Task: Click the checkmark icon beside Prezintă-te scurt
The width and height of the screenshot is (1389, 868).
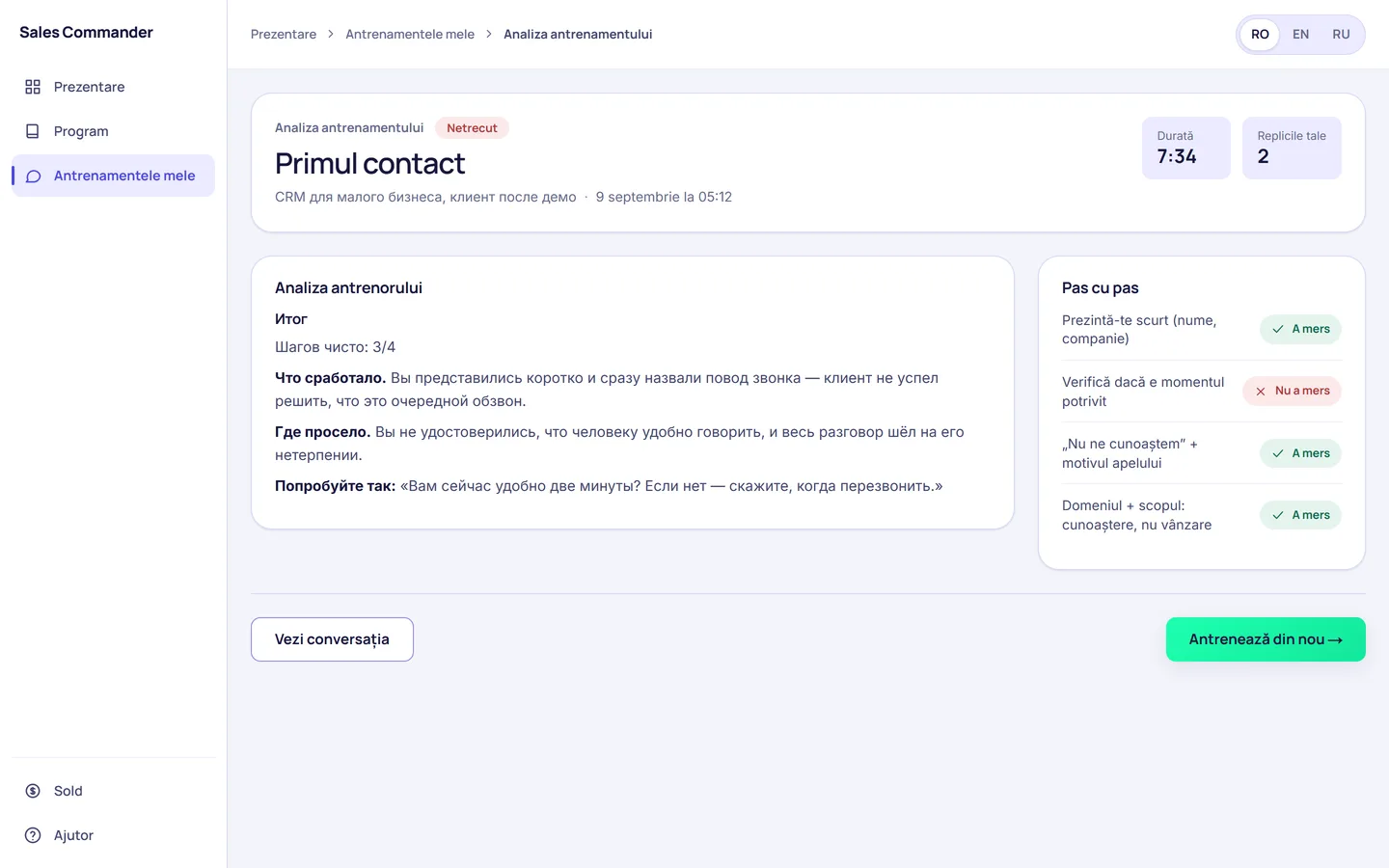Action: pos(1278,330)
